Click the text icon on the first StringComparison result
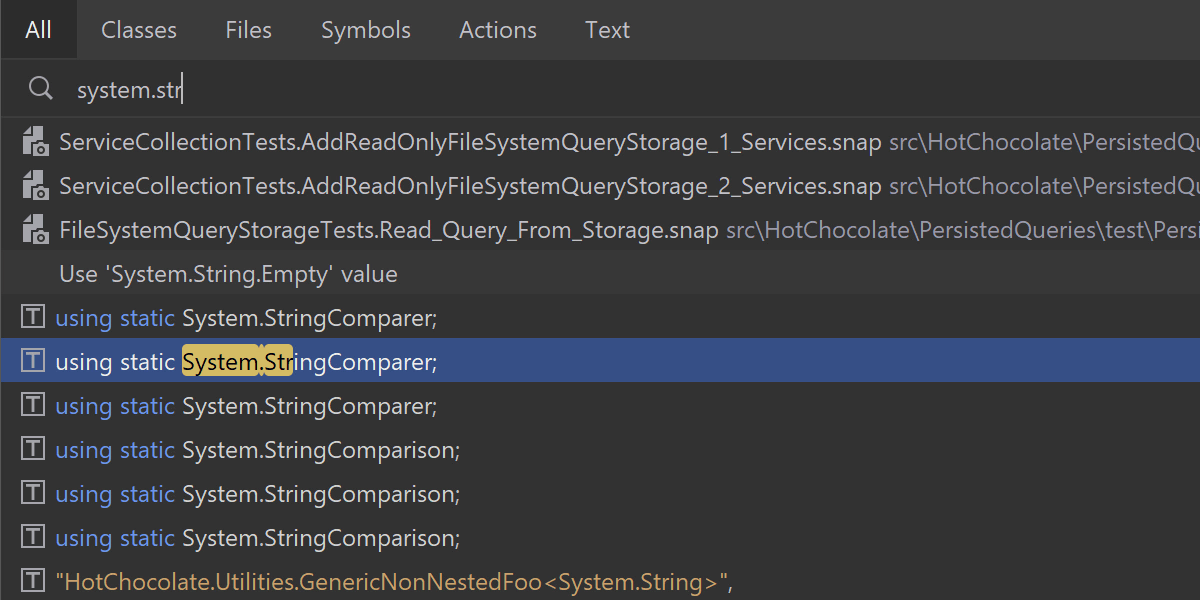The height and width of the screenshot is (600, 1200). [x=33, y=450]
